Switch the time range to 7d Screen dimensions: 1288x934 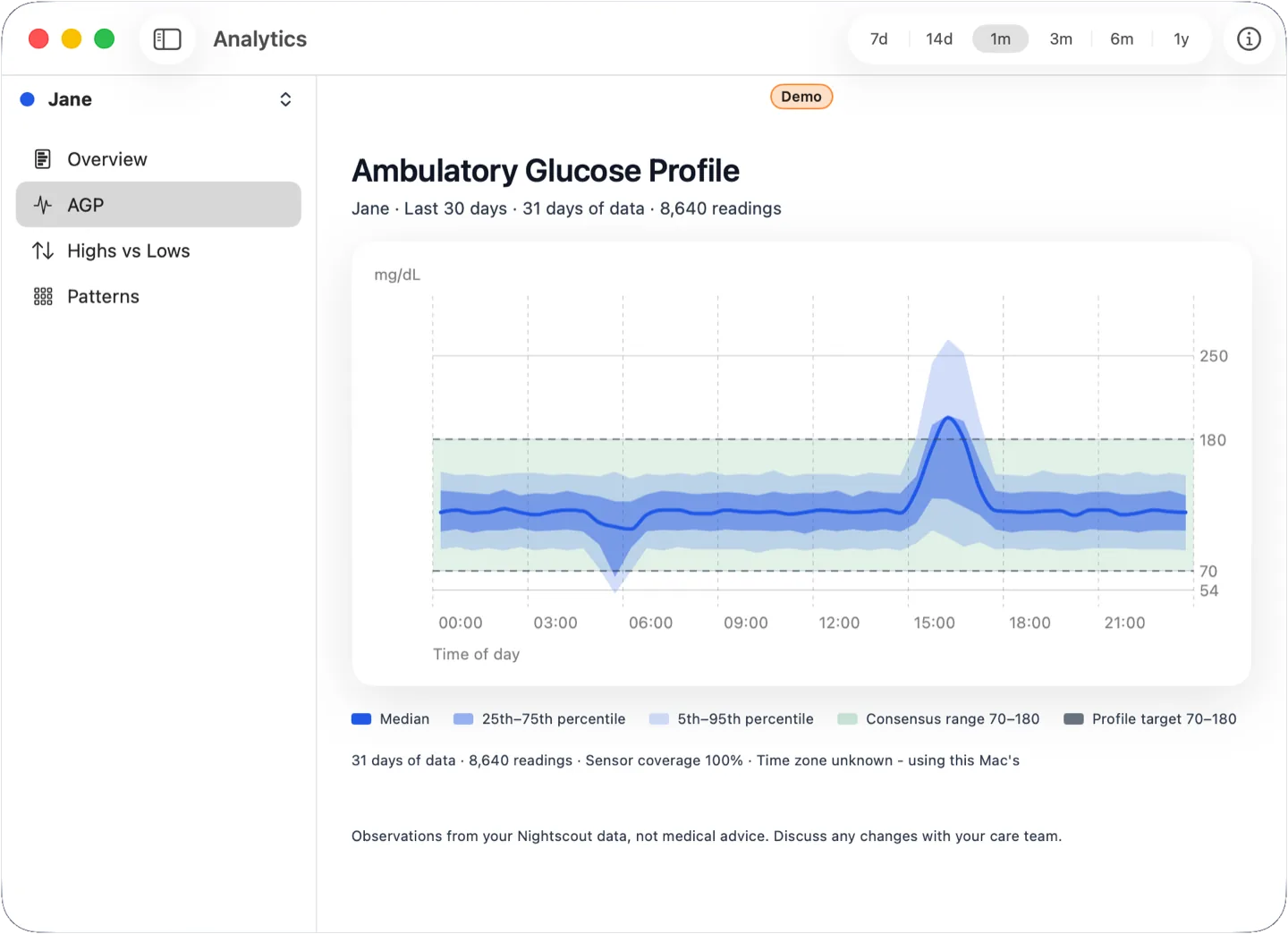point(879,39)
